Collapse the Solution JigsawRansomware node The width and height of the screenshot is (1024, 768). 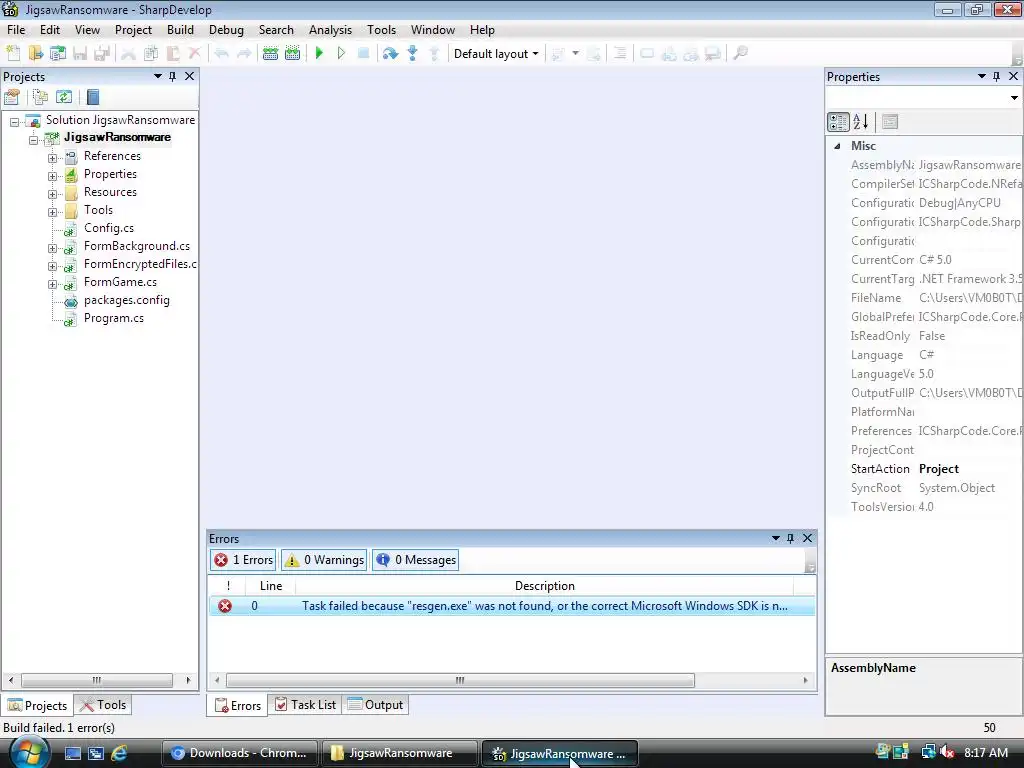[14, 122]
